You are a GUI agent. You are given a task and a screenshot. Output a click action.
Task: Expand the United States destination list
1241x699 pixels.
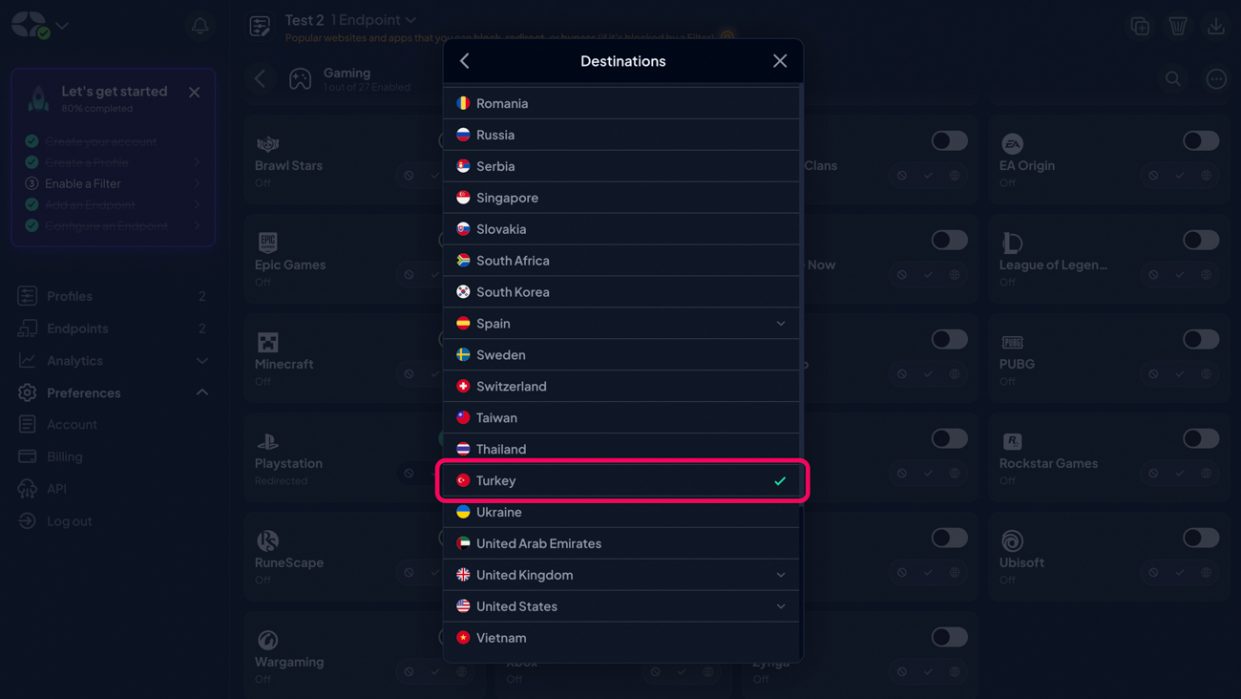[781, 606]
